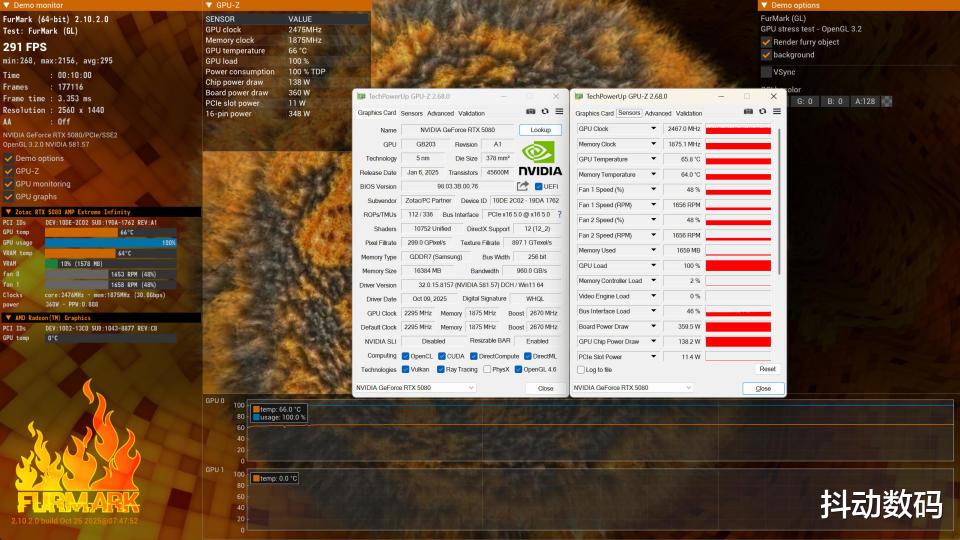Open GPU Load sensor dropdown arrow
960x540 pixels.
click(653, 266)
